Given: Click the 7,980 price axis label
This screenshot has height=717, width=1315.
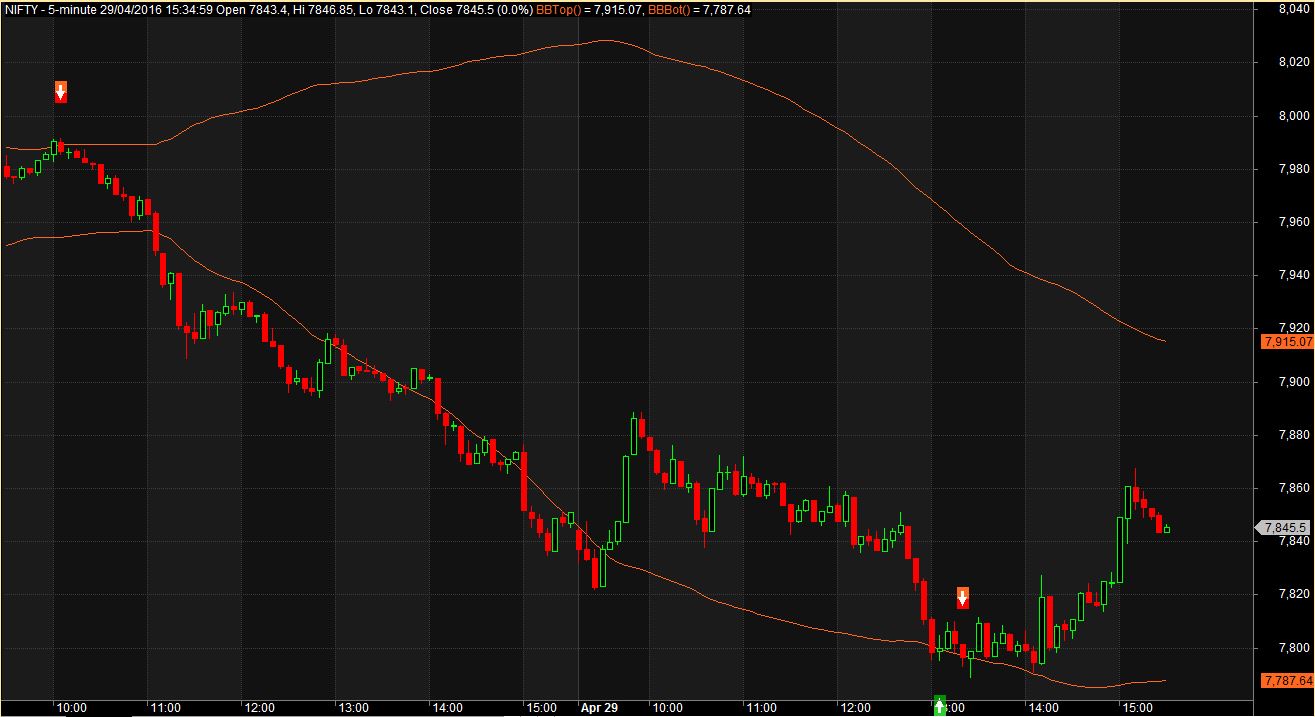Looking at the screenshot, I should tap(1295, 168).
